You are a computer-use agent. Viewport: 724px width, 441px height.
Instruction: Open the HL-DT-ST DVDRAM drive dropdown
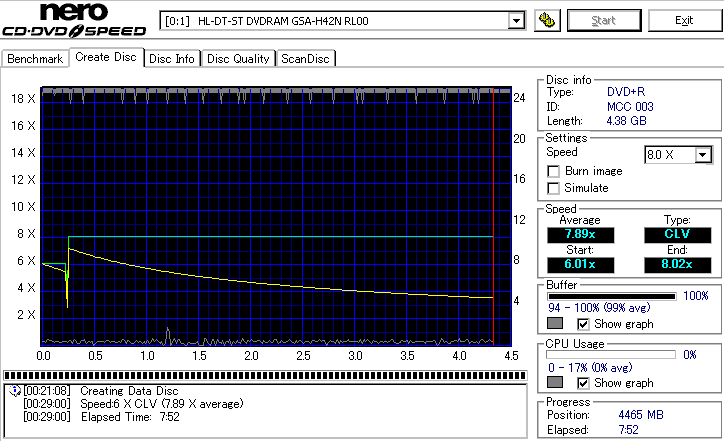516,20
